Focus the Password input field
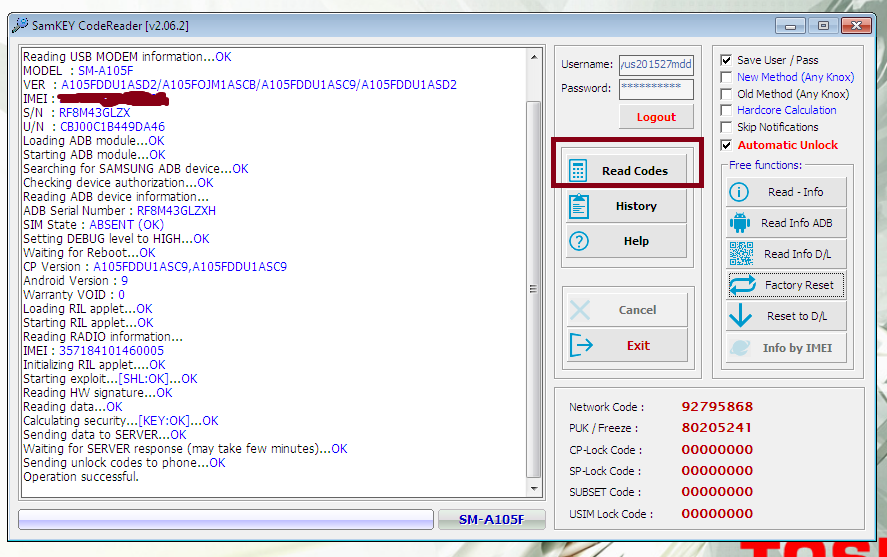 point(656,89)
